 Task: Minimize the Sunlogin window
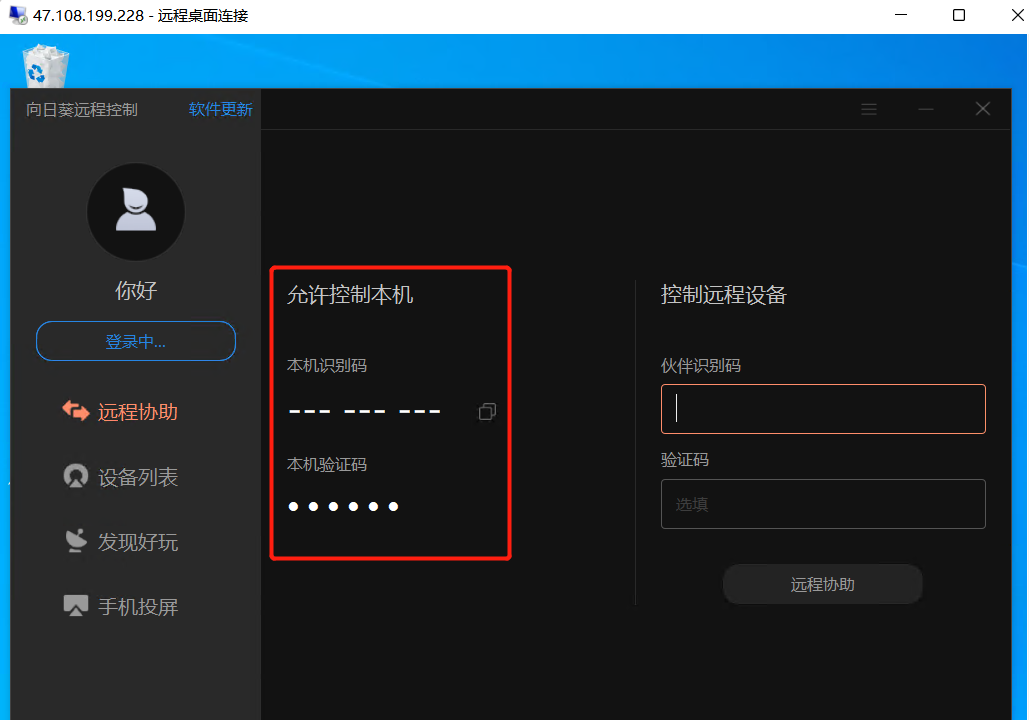coord(925,109)
